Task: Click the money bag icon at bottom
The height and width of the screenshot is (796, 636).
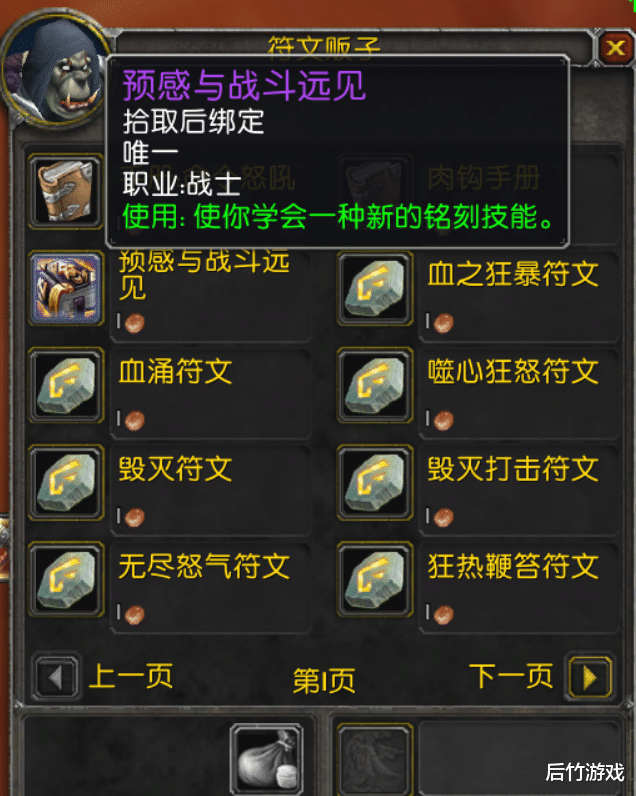Action: coord(267,760)
